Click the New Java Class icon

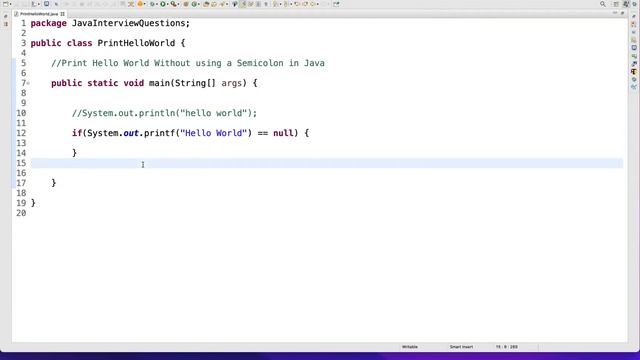point(194,4)
